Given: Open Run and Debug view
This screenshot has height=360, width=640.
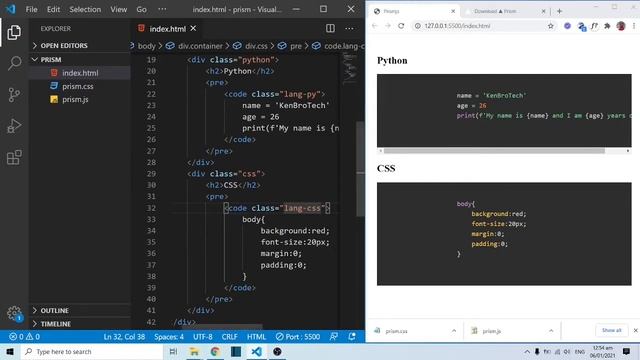Looking at the screenshot, I should (14, 126).
